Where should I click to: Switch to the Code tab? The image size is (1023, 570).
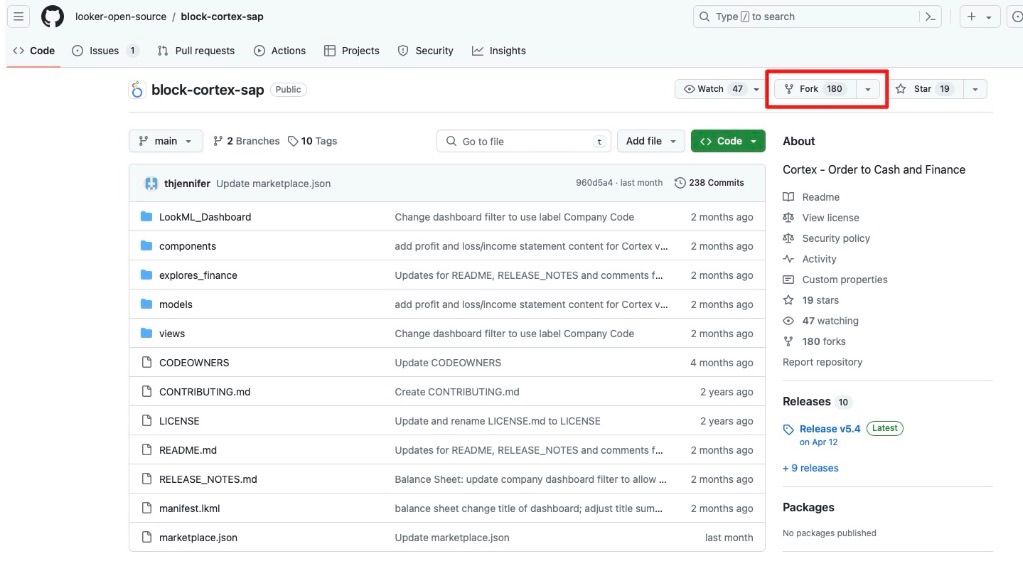34,50
